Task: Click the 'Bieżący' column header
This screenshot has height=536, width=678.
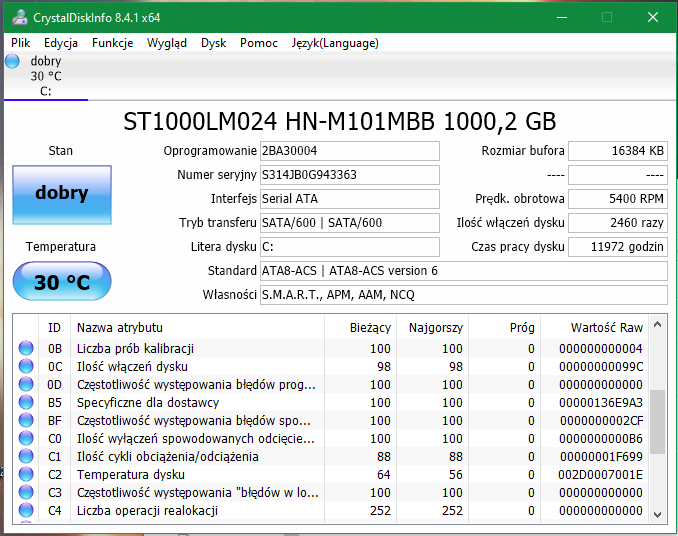Action: 360,328
